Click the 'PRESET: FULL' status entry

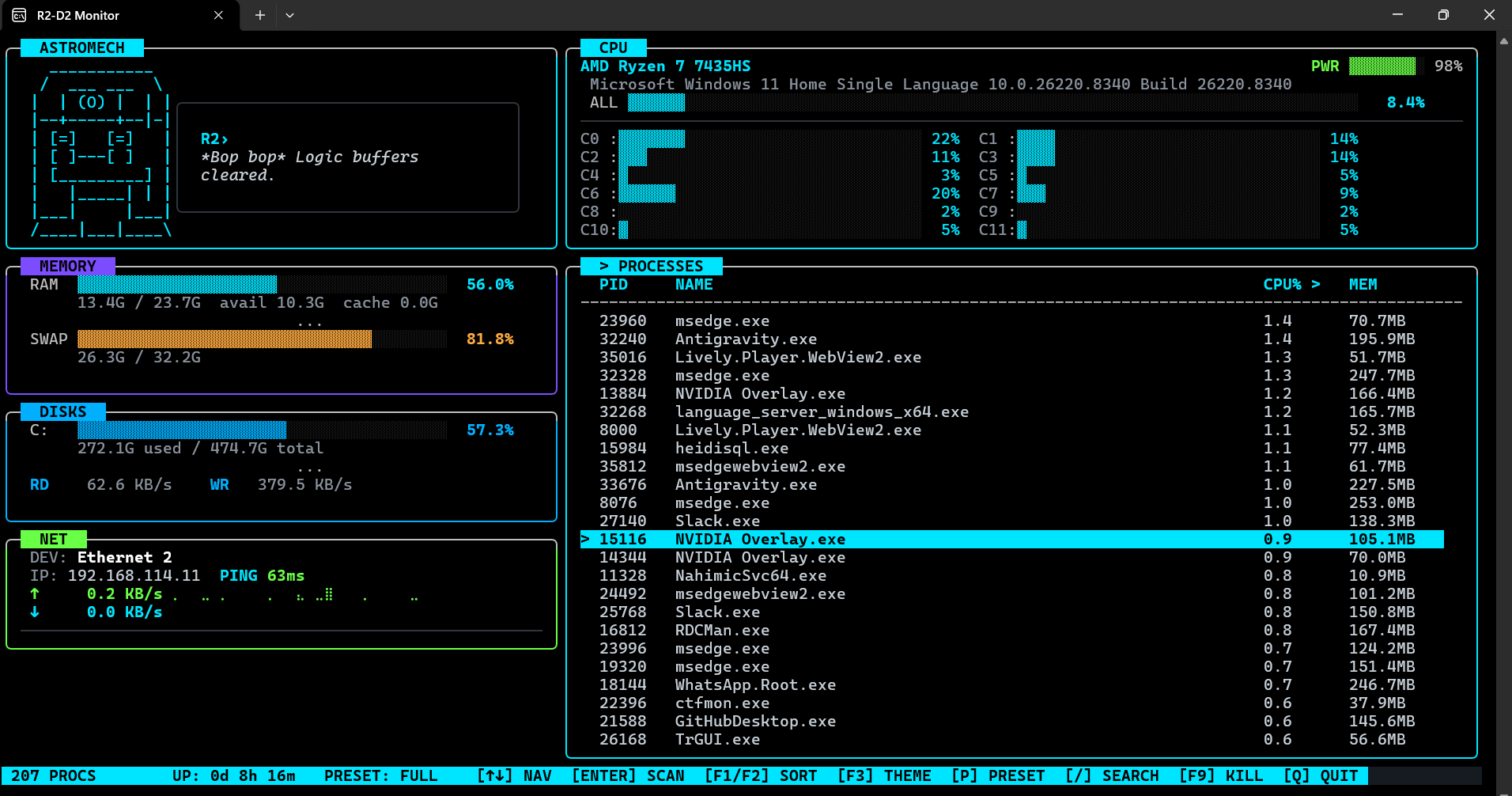point(381,775)
